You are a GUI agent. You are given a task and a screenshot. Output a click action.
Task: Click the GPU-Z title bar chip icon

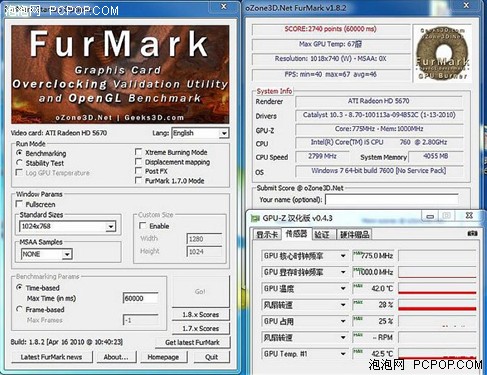(255, 218)
